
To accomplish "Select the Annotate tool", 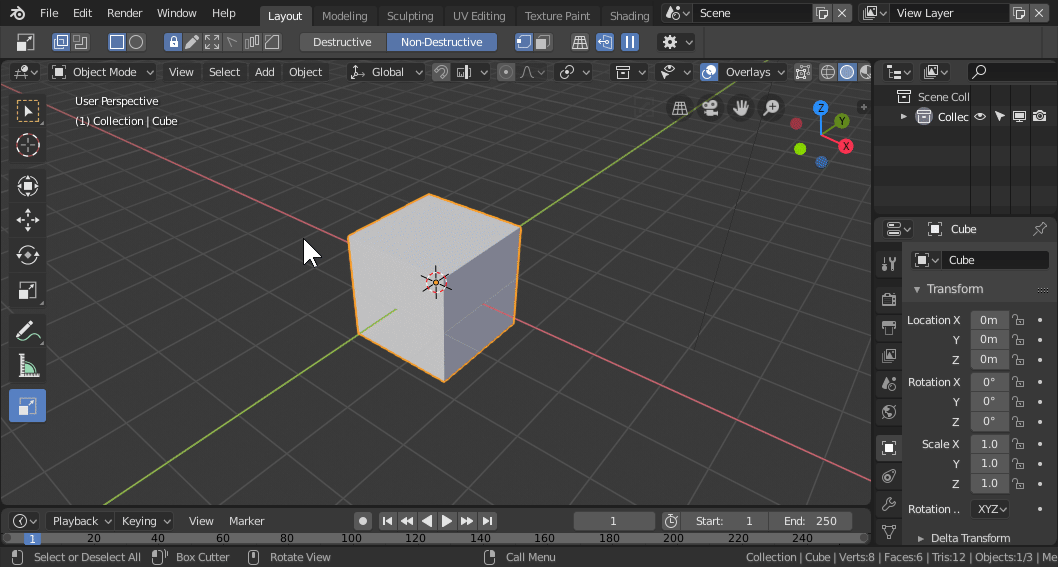I will pyautogui.click(x=28, y=330).
